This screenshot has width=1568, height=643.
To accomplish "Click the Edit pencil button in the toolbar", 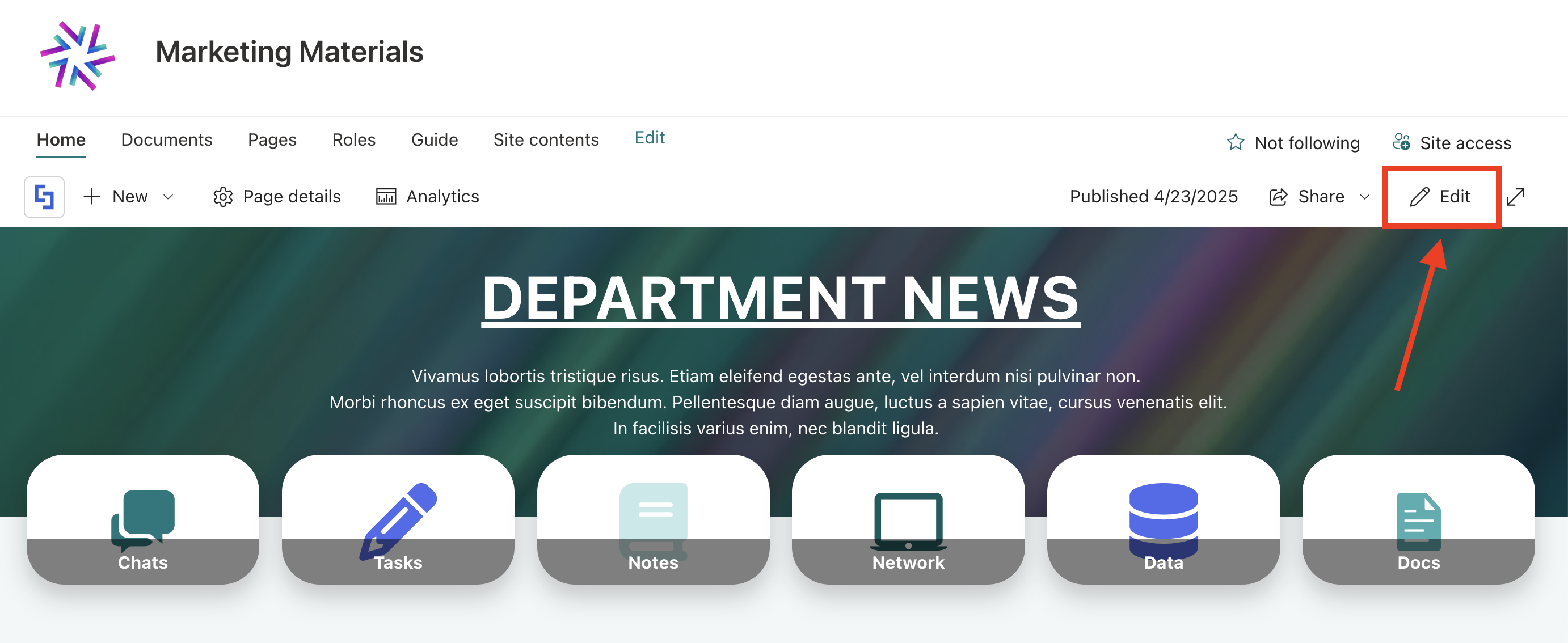I will [1440, 197].
